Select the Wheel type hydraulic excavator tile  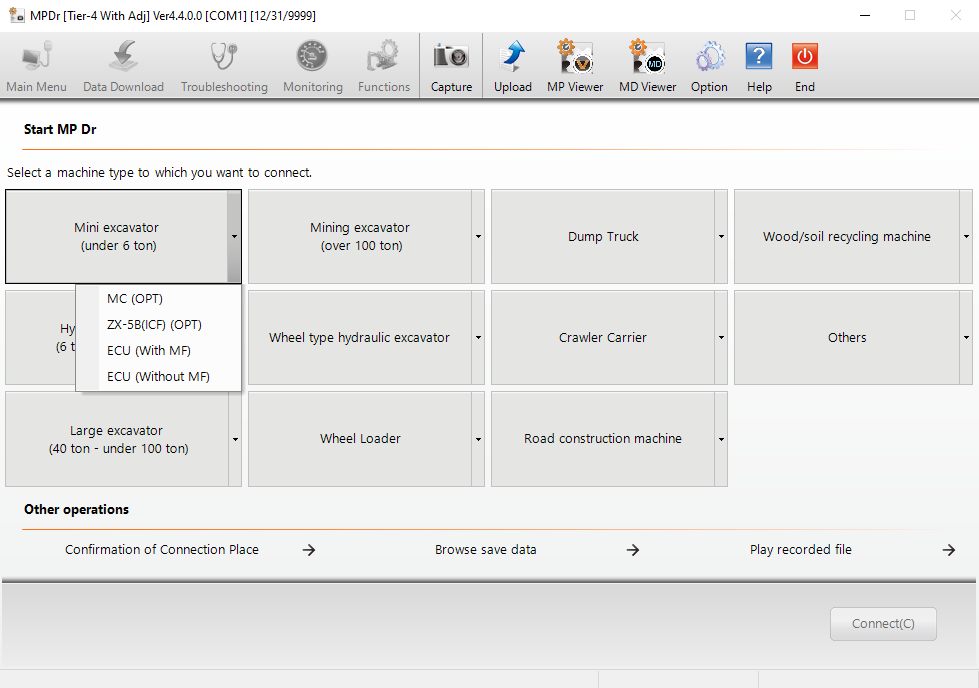tap(360, 337)
